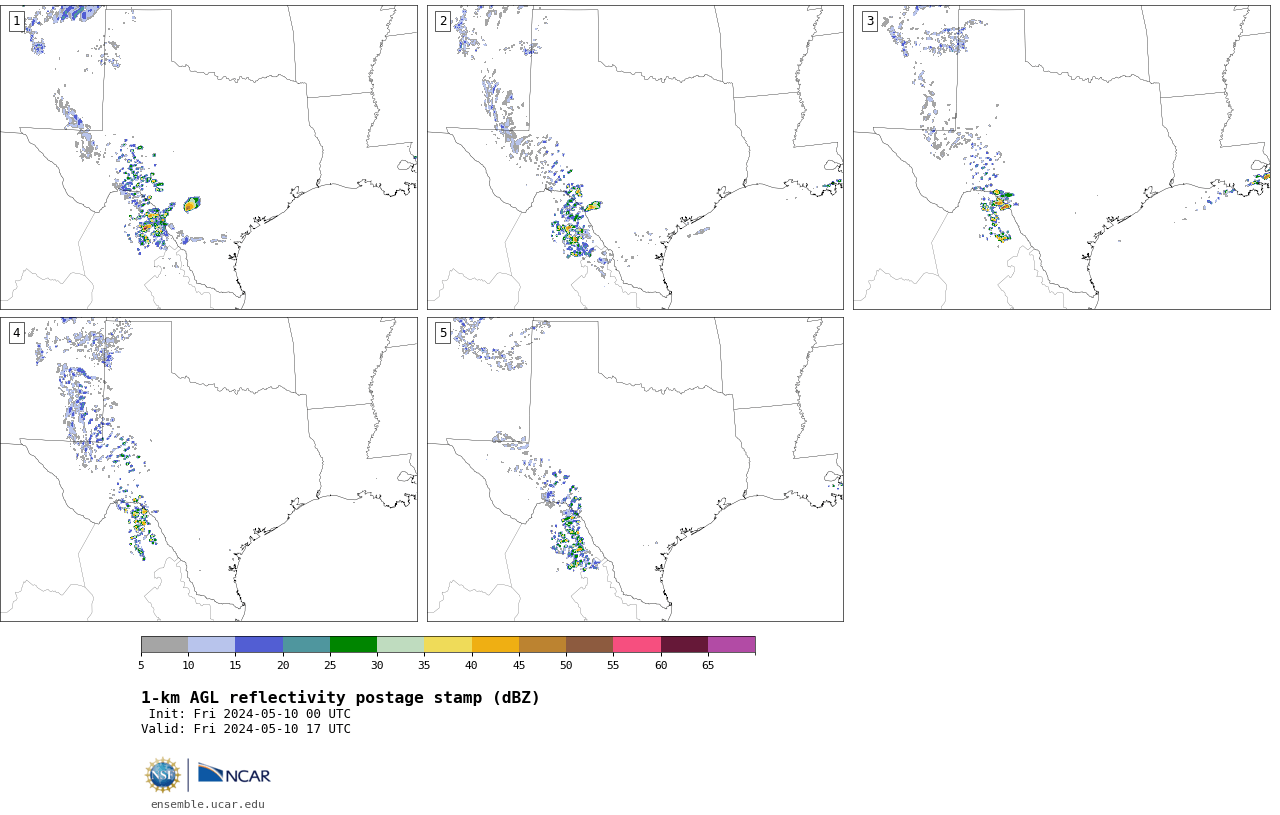Click the reflectivity postage stamp title

point(340,698)
